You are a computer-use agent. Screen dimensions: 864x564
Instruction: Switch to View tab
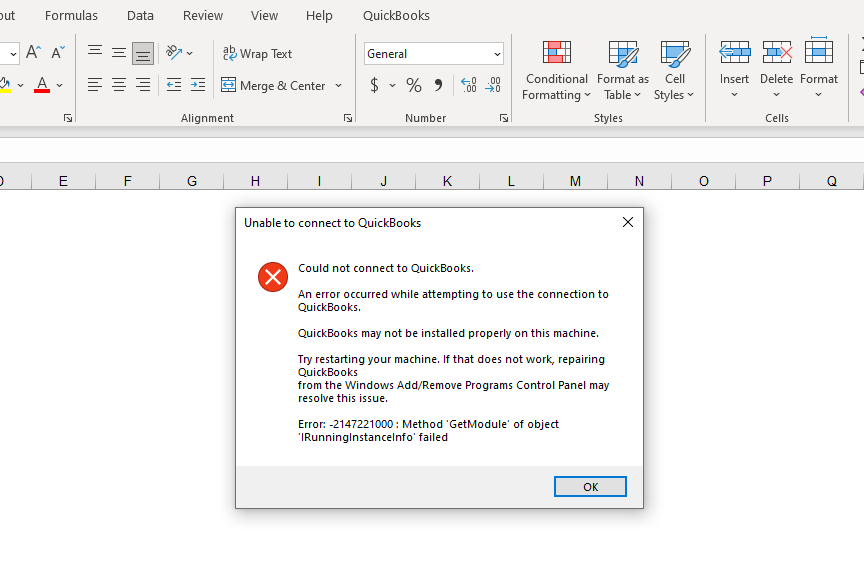click(x=264, y=15)
